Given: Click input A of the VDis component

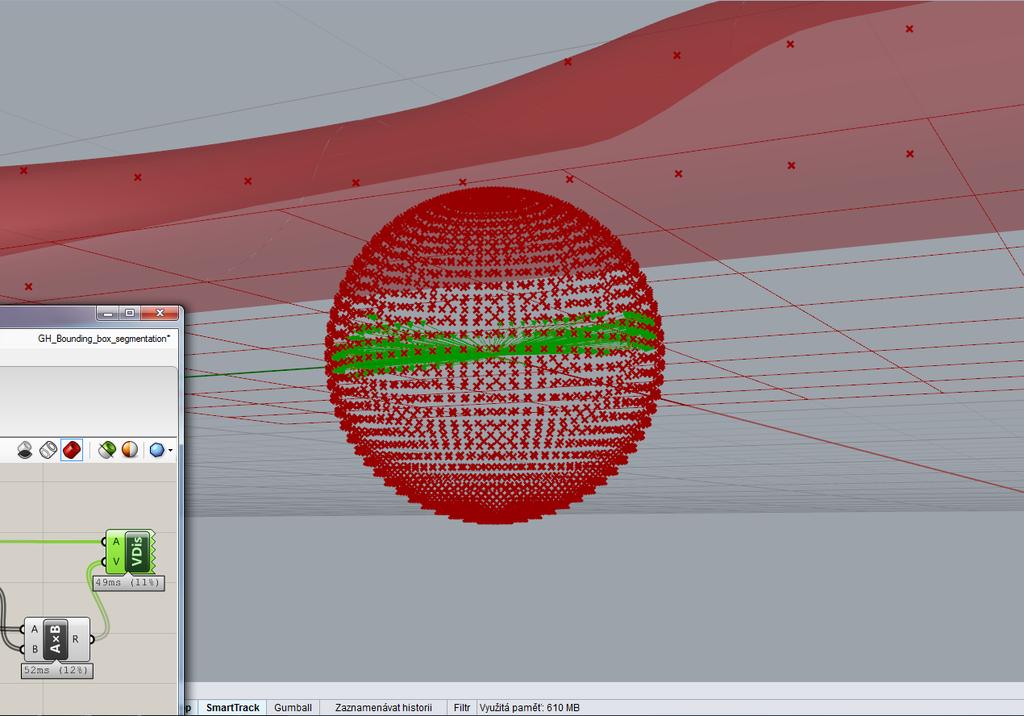Looking at the screenshot, I should [x=116, y=542].
